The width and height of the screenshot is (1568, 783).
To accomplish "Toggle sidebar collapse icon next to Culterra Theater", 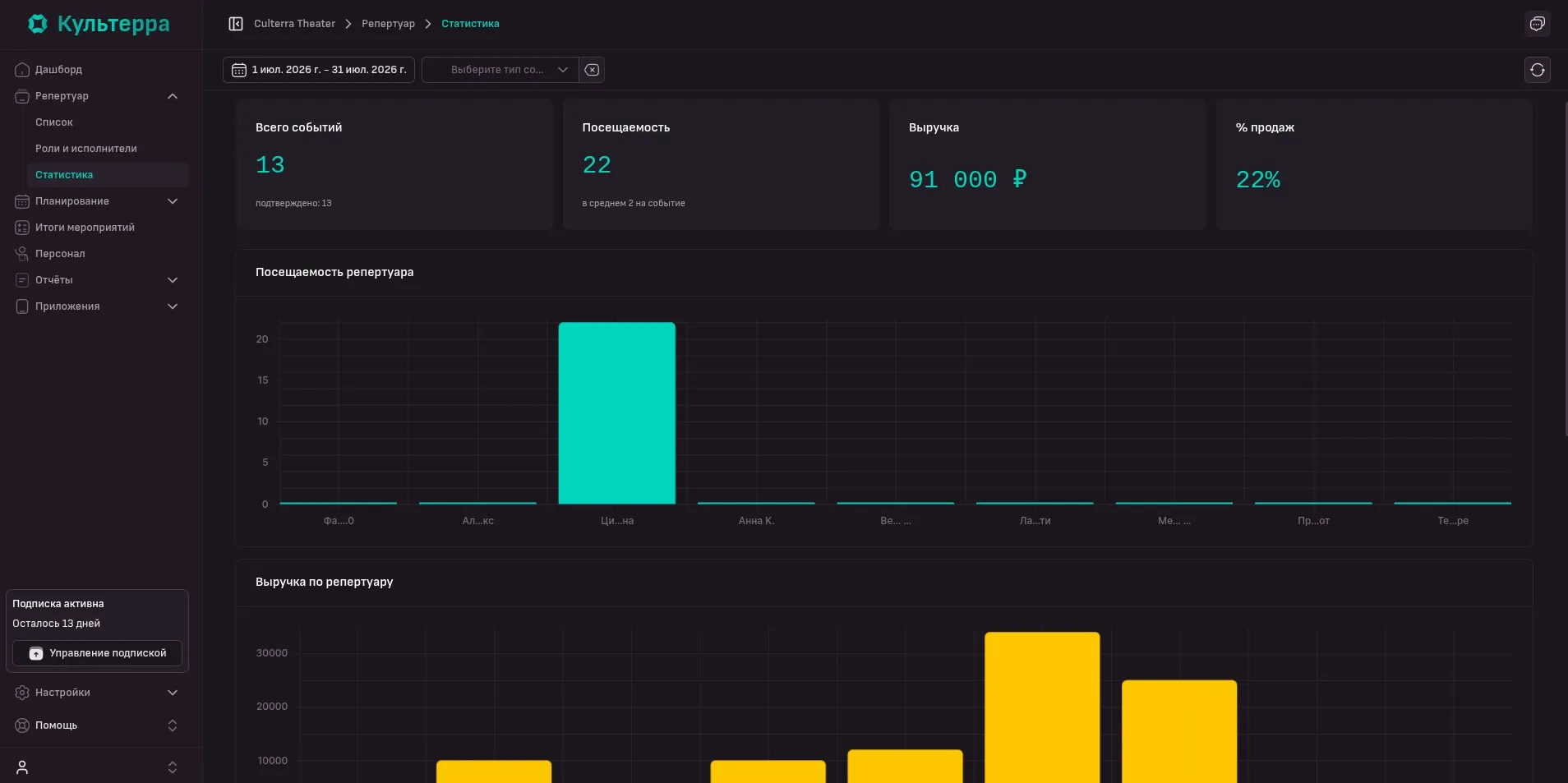I will pos(236,24).
